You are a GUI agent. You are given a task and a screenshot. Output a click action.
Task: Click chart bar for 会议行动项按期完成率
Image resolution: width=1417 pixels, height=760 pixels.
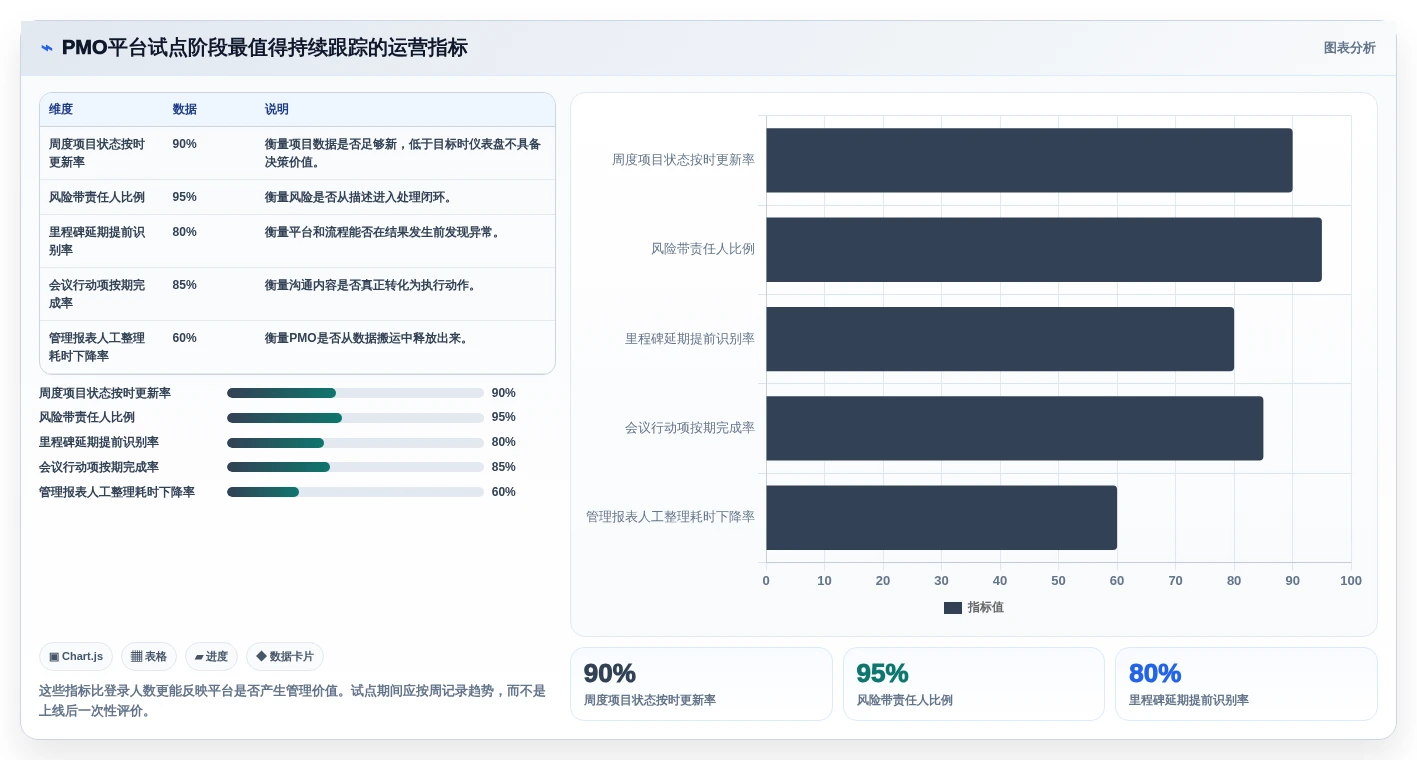tap(1014, 428)
